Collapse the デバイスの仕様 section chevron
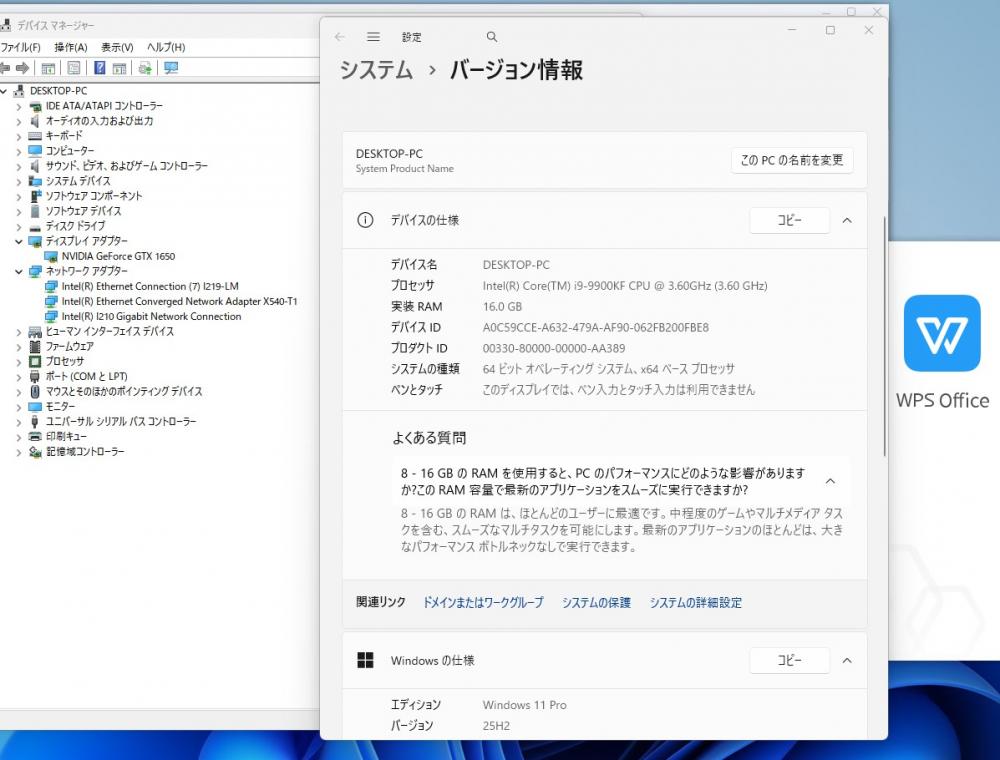The image size is (1000, 760). coord(847,220)
